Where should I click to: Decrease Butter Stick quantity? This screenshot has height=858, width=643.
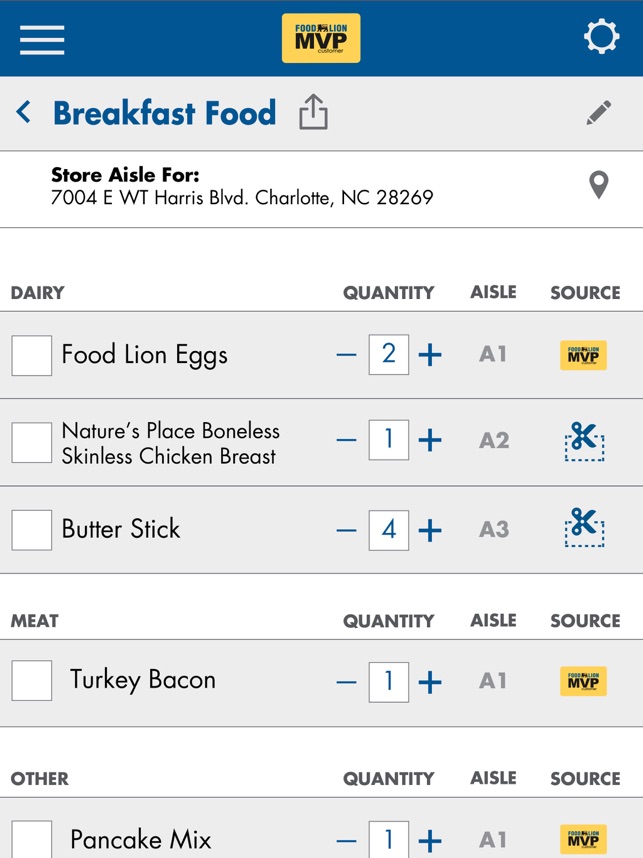click(346, 529)
